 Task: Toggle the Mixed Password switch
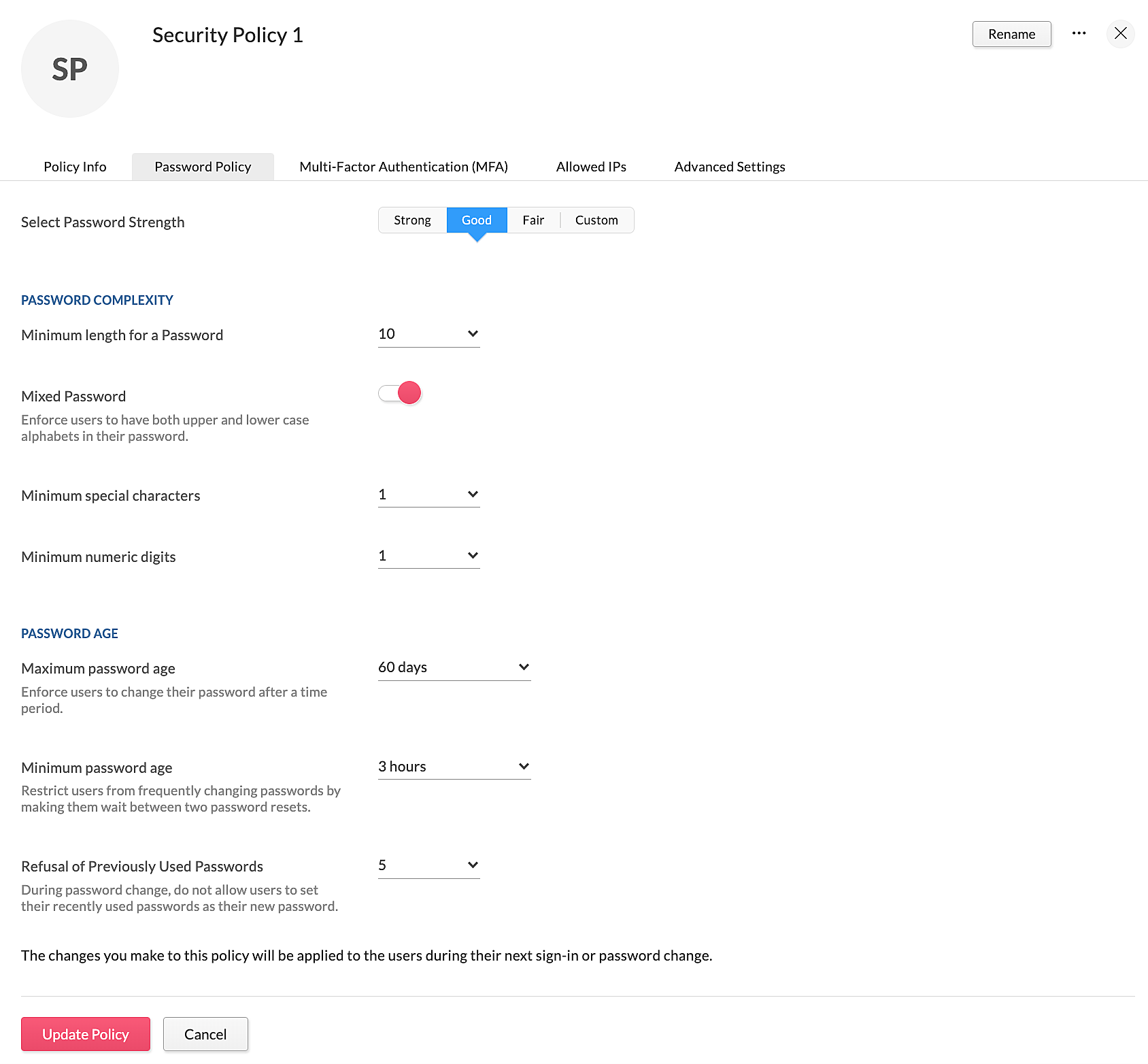point(400,393)
